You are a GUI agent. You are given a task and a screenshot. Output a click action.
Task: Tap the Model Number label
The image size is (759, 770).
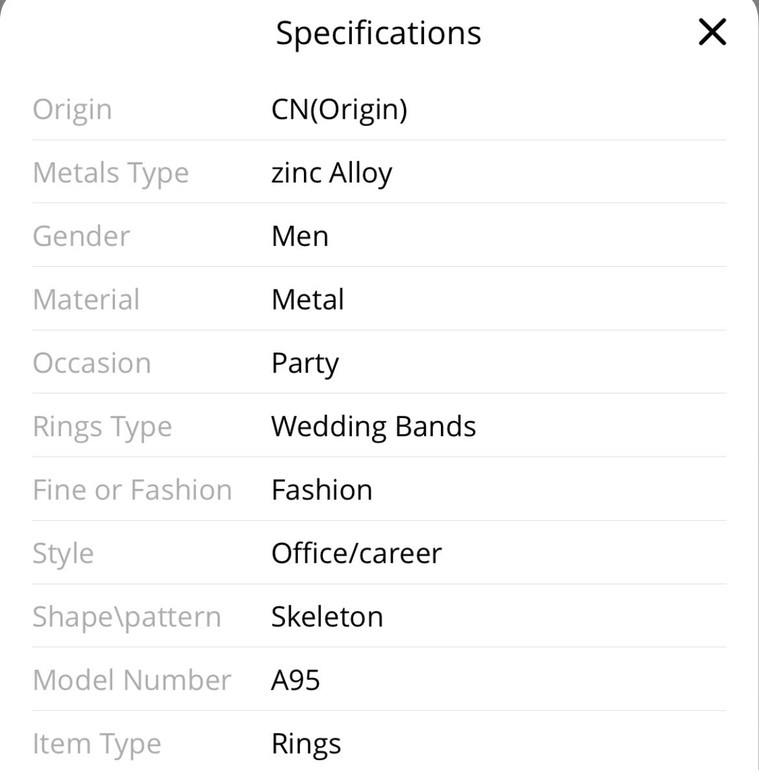132,681
